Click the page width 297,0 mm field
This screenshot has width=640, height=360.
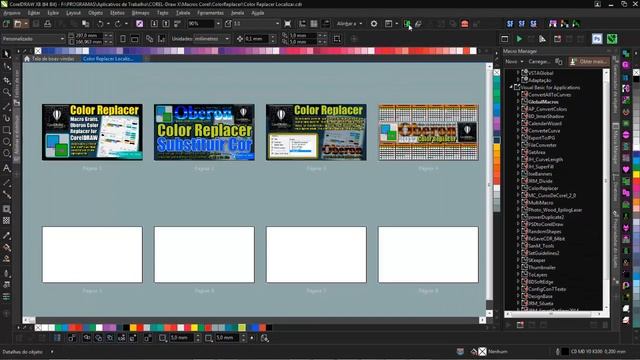pos(89,36)
